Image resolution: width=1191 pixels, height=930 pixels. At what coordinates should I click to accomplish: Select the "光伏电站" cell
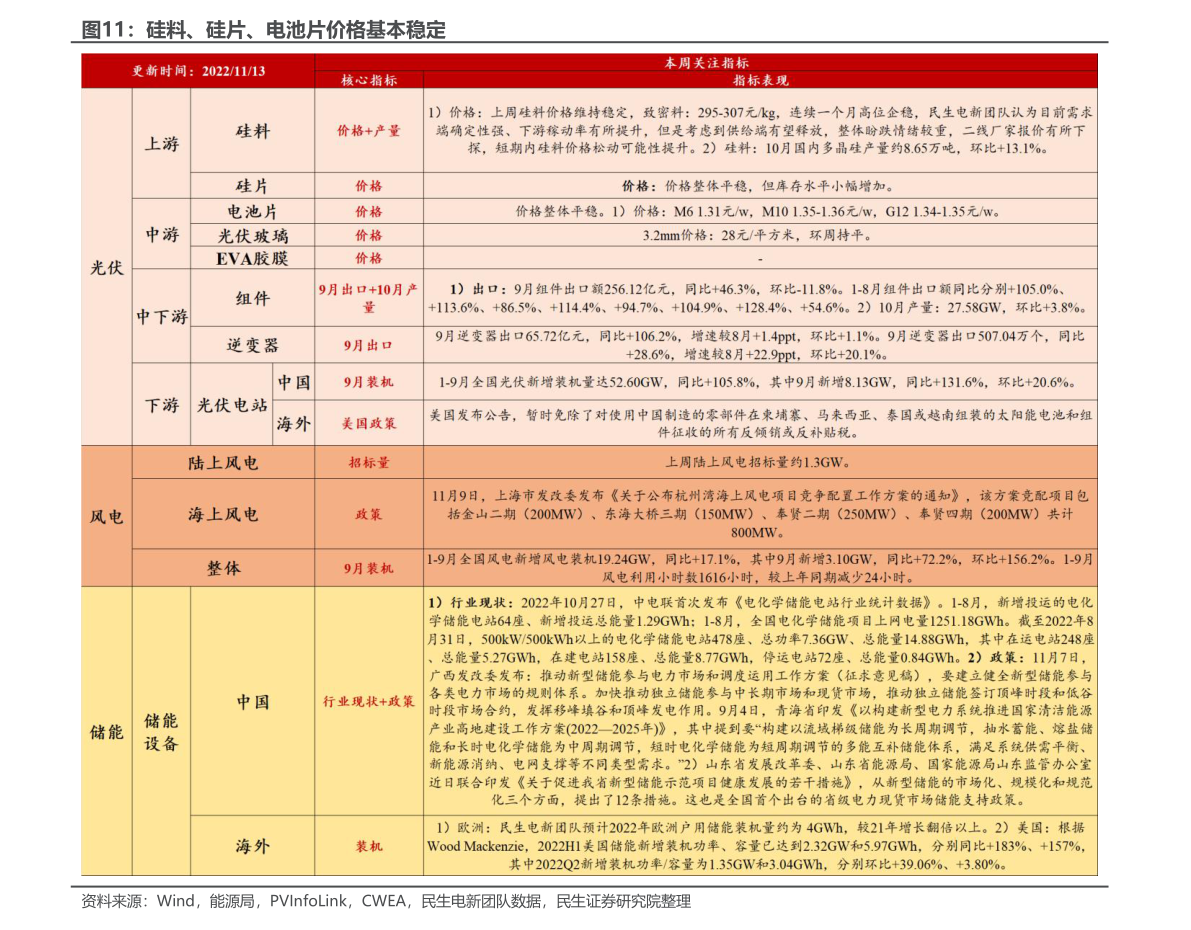(x=232, y=405)
